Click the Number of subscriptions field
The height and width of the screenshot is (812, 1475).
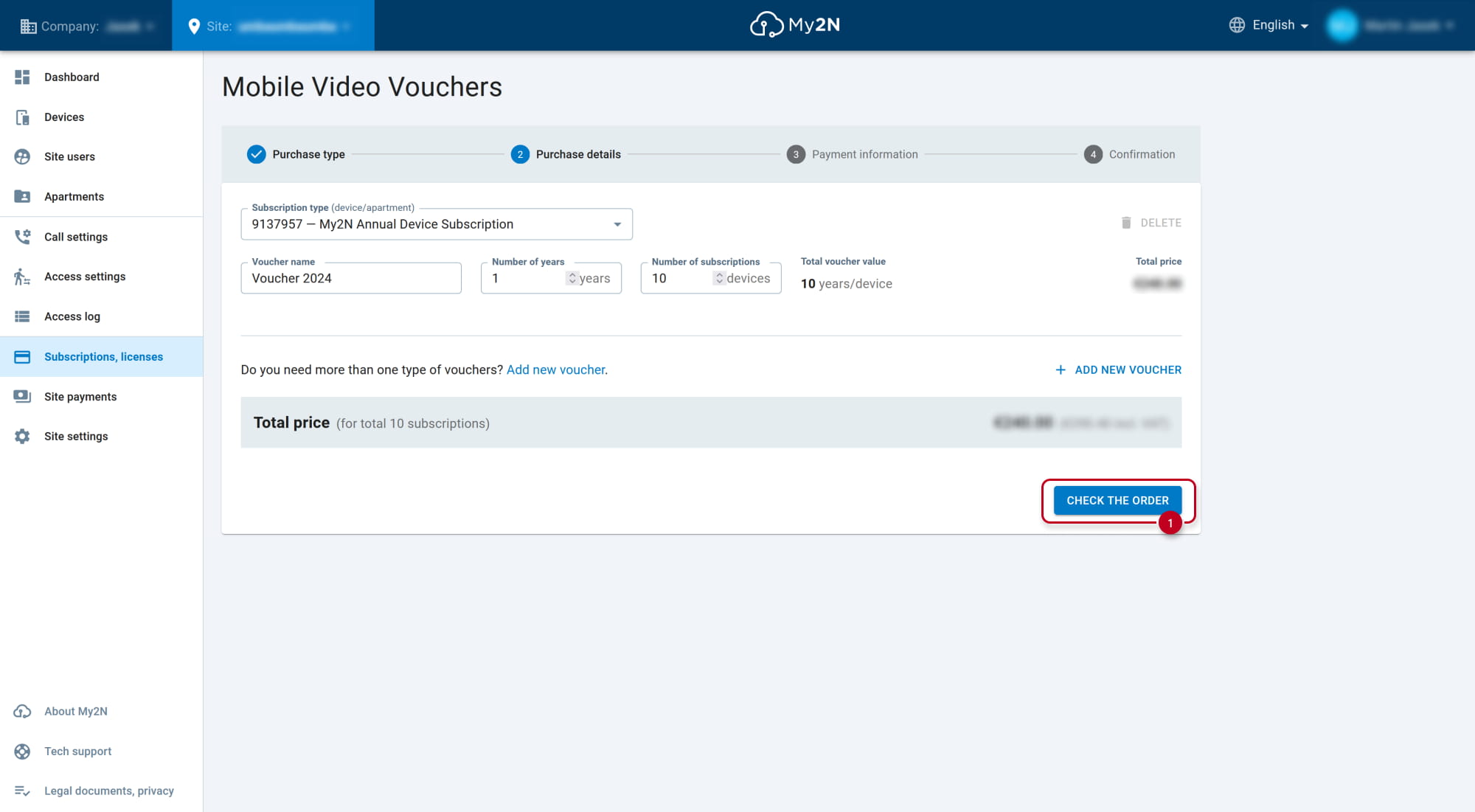point(711,278)
